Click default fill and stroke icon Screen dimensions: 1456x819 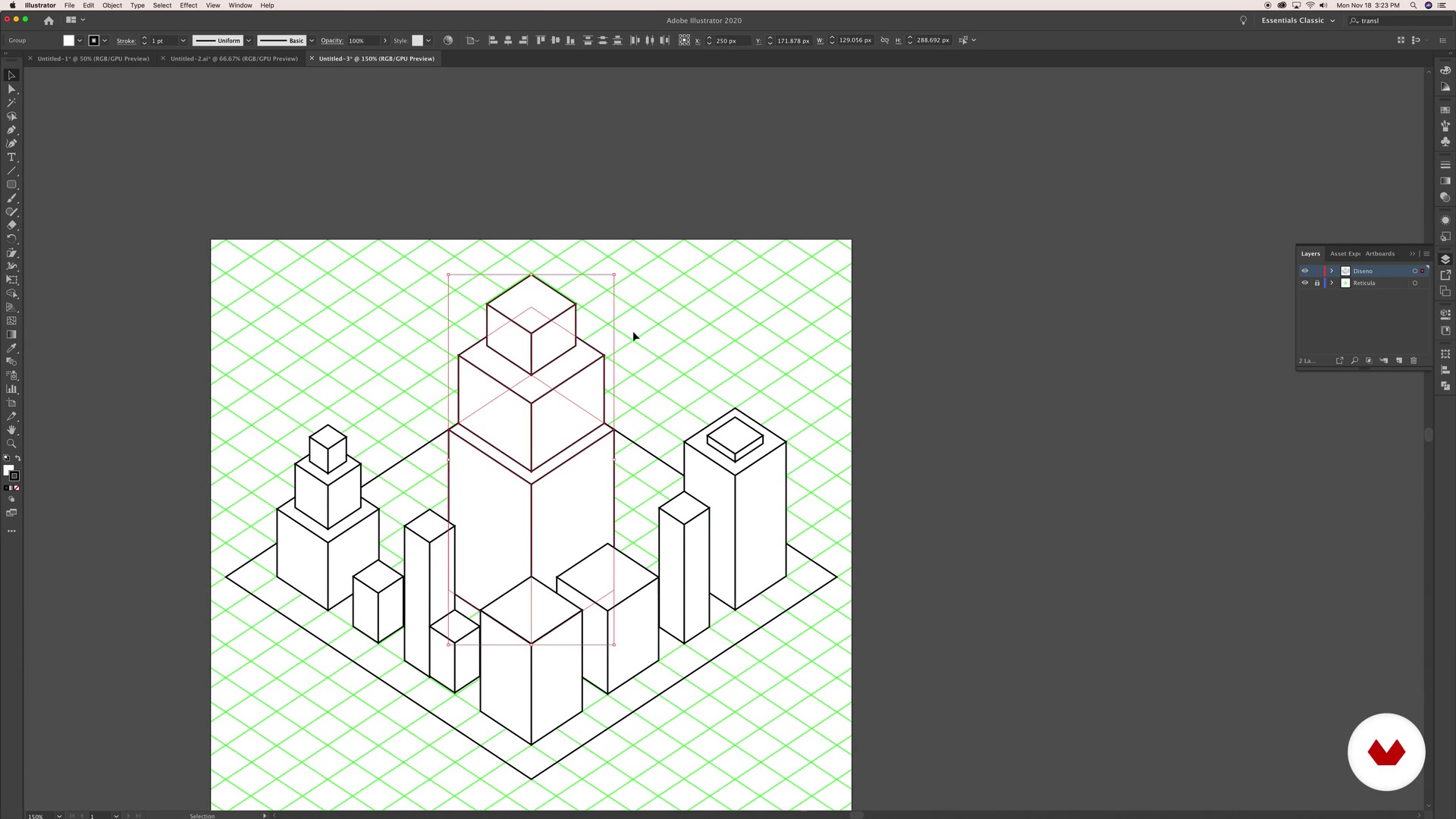tap(7, 459)
